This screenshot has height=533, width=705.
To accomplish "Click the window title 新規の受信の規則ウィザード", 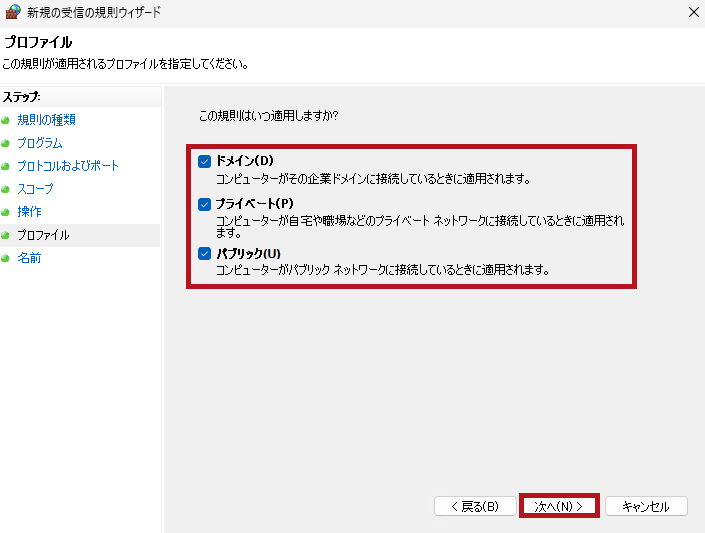I will 94,12.
